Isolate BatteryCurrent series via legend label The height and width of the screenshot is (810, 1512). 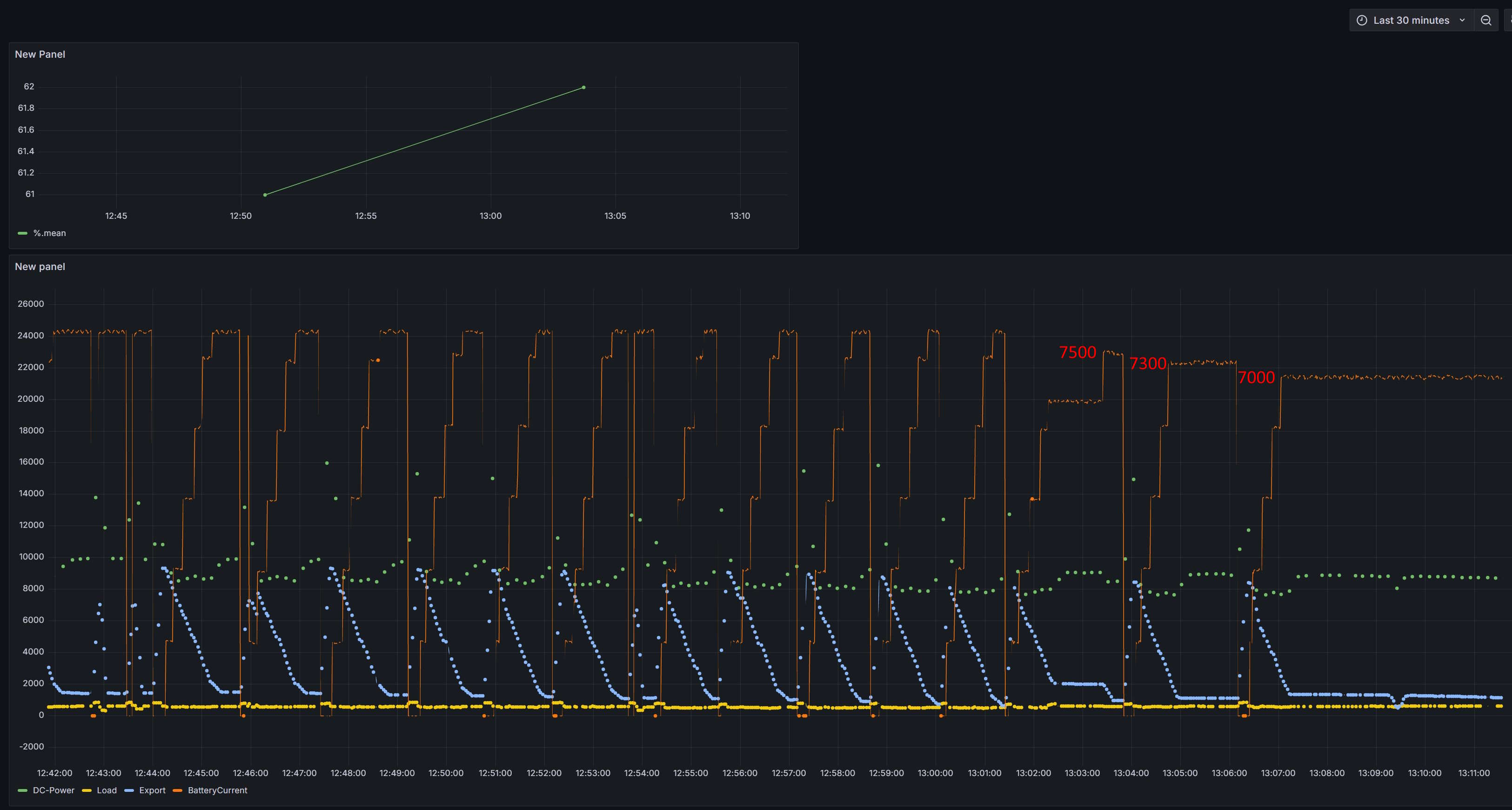coord(217,790)
